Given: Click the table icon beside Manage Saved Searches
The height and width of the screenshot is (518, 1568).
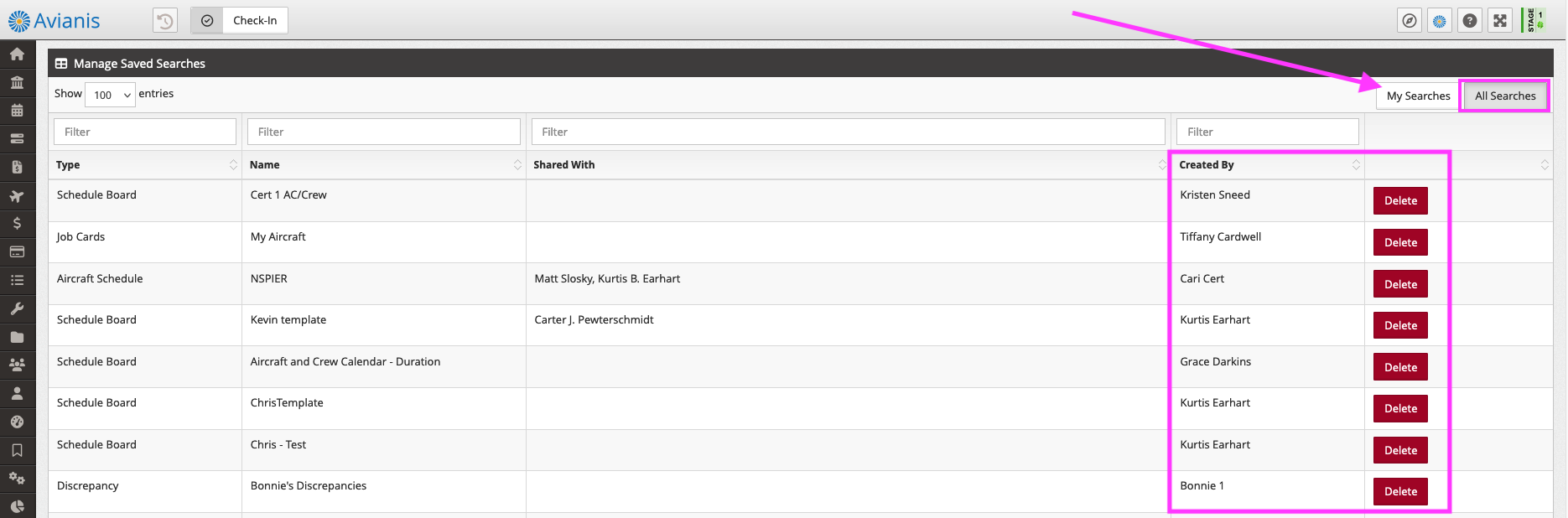Looking at the screenshot, I should coord(61,64).
